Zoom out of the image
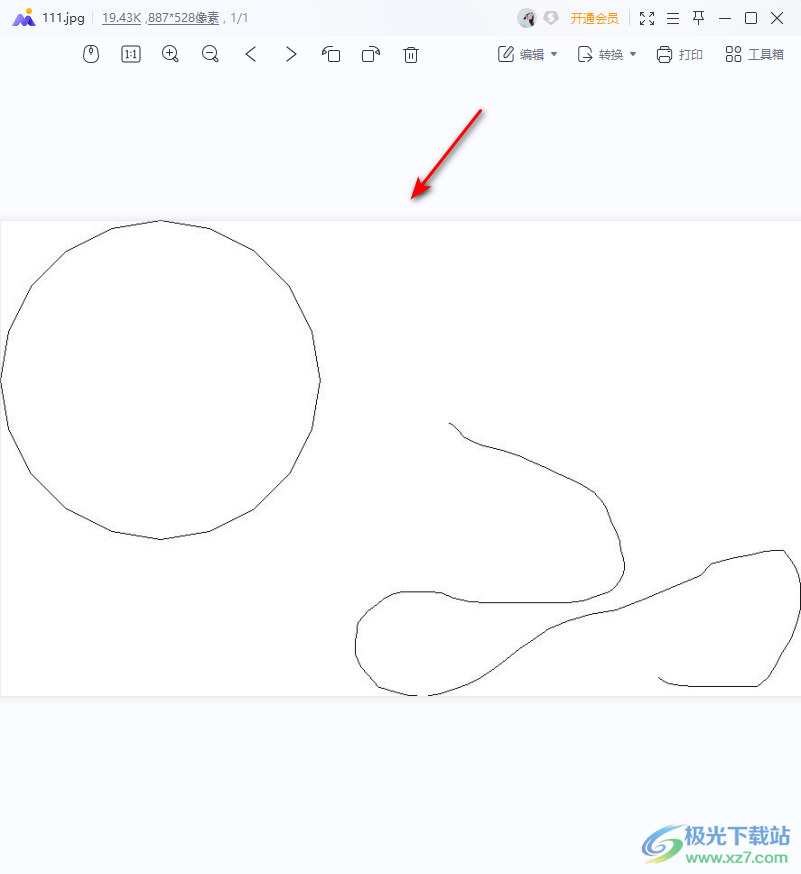The width and height of the screenshot is (801, 874). click(x=210, y=54)
